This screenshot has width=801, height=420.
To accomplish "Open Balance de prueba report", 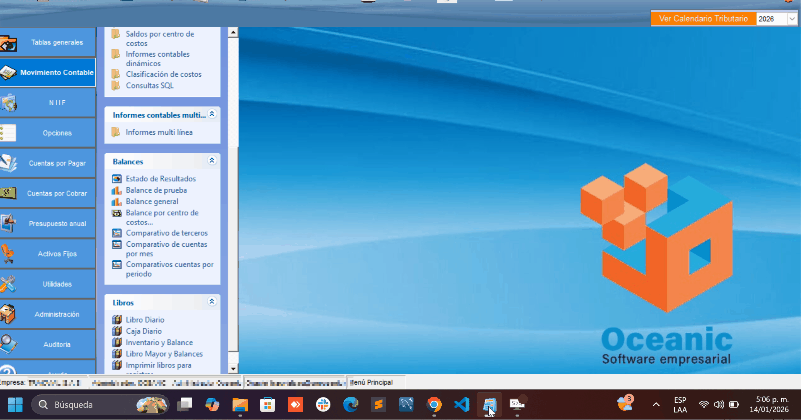I will point(156,190).
